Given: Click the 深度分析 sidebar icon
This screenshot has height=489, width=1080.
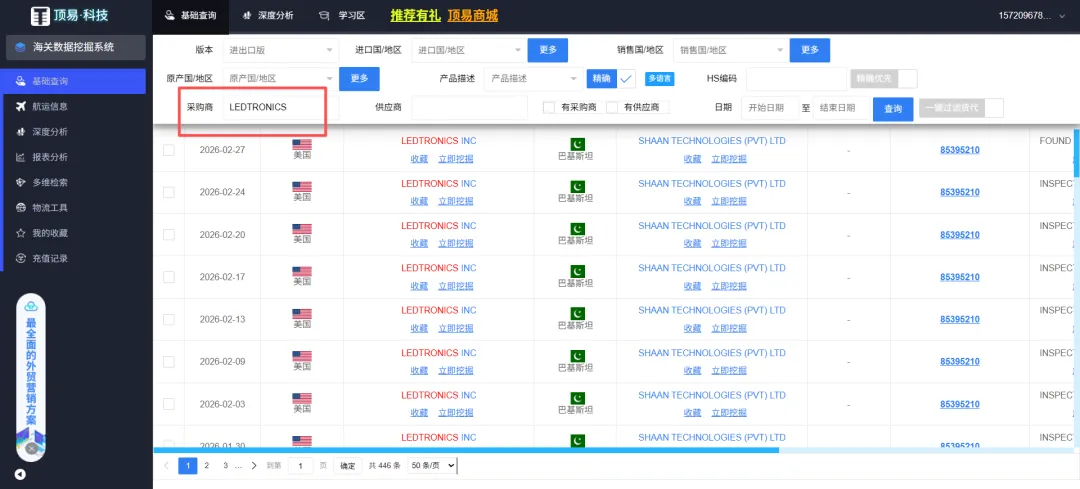Looking at the screenshot, I should pos(20,132).
